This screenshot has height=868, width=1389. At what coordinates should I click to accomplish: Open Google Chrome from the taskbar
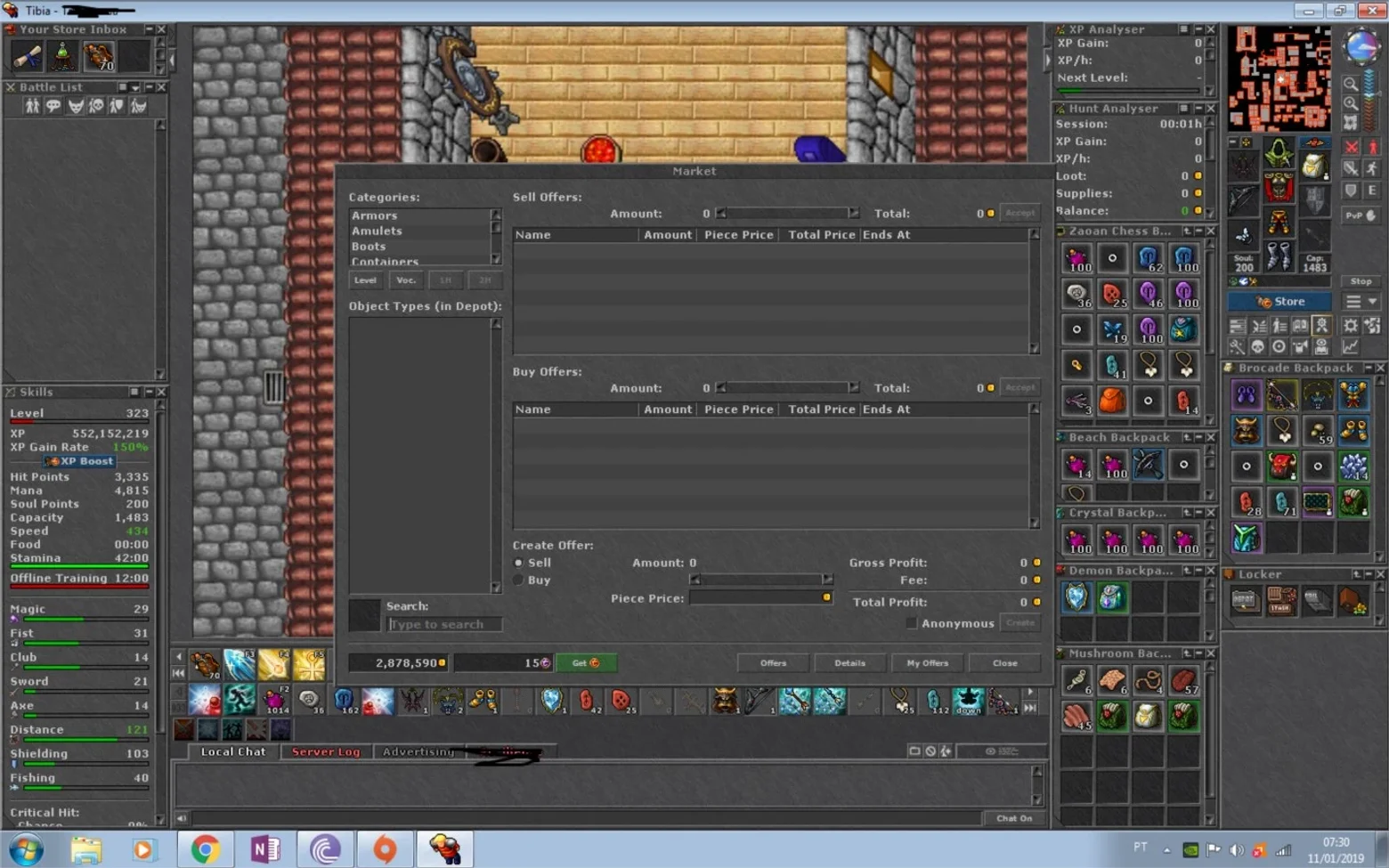205,849
